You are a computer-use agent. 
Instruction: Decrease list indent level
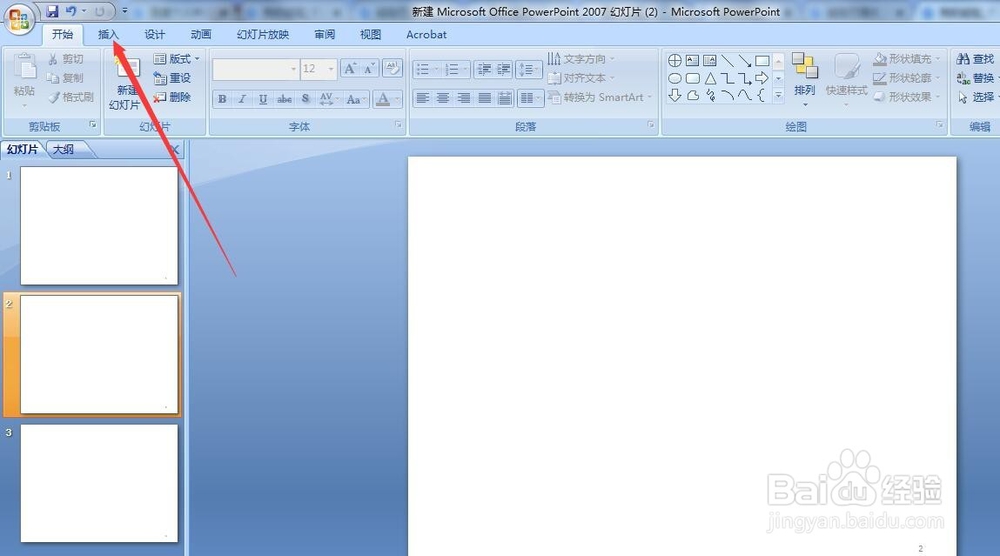pos(484,69)
